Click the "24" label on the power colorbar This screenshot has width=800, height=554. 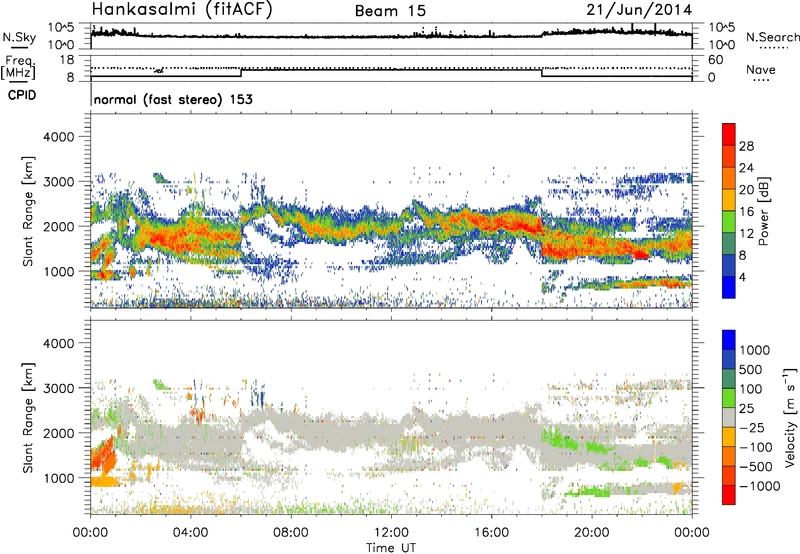[746, 168]
